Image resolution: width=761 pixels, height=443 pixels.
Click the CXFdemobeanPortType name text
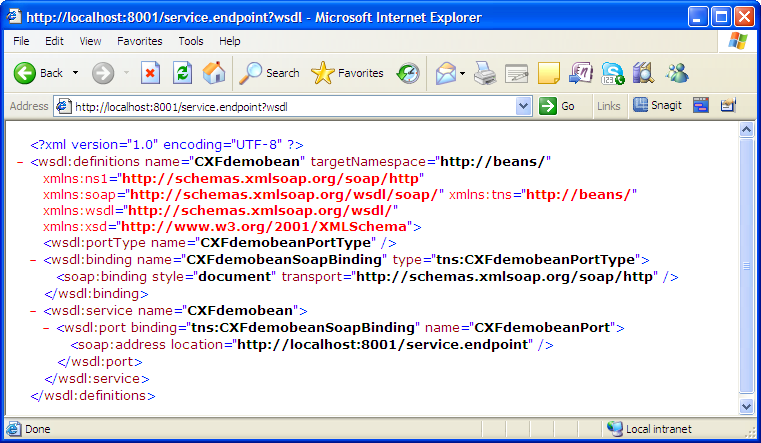click(x=285, y=243)
